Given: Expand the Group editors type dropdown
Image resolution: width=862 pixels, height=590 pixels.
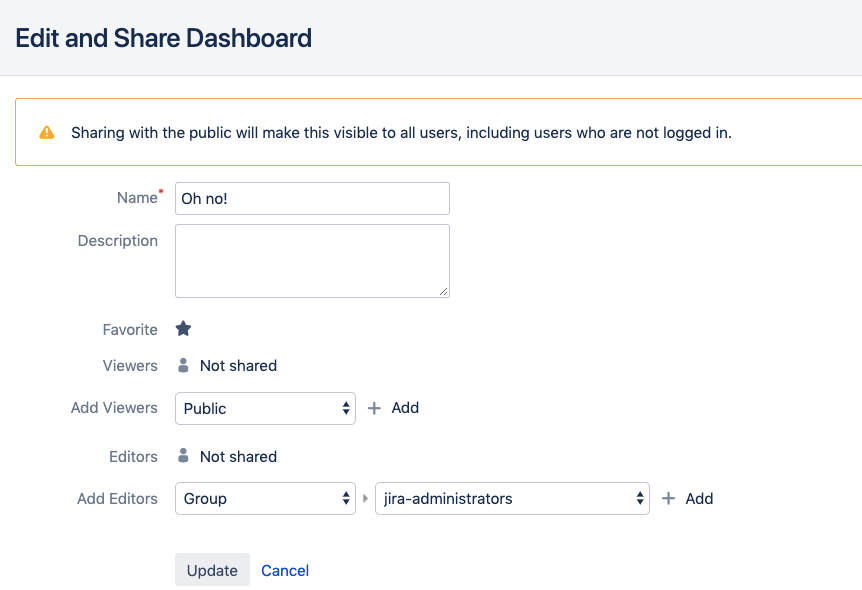Looking at the screenshot, I should click(265, 498).
